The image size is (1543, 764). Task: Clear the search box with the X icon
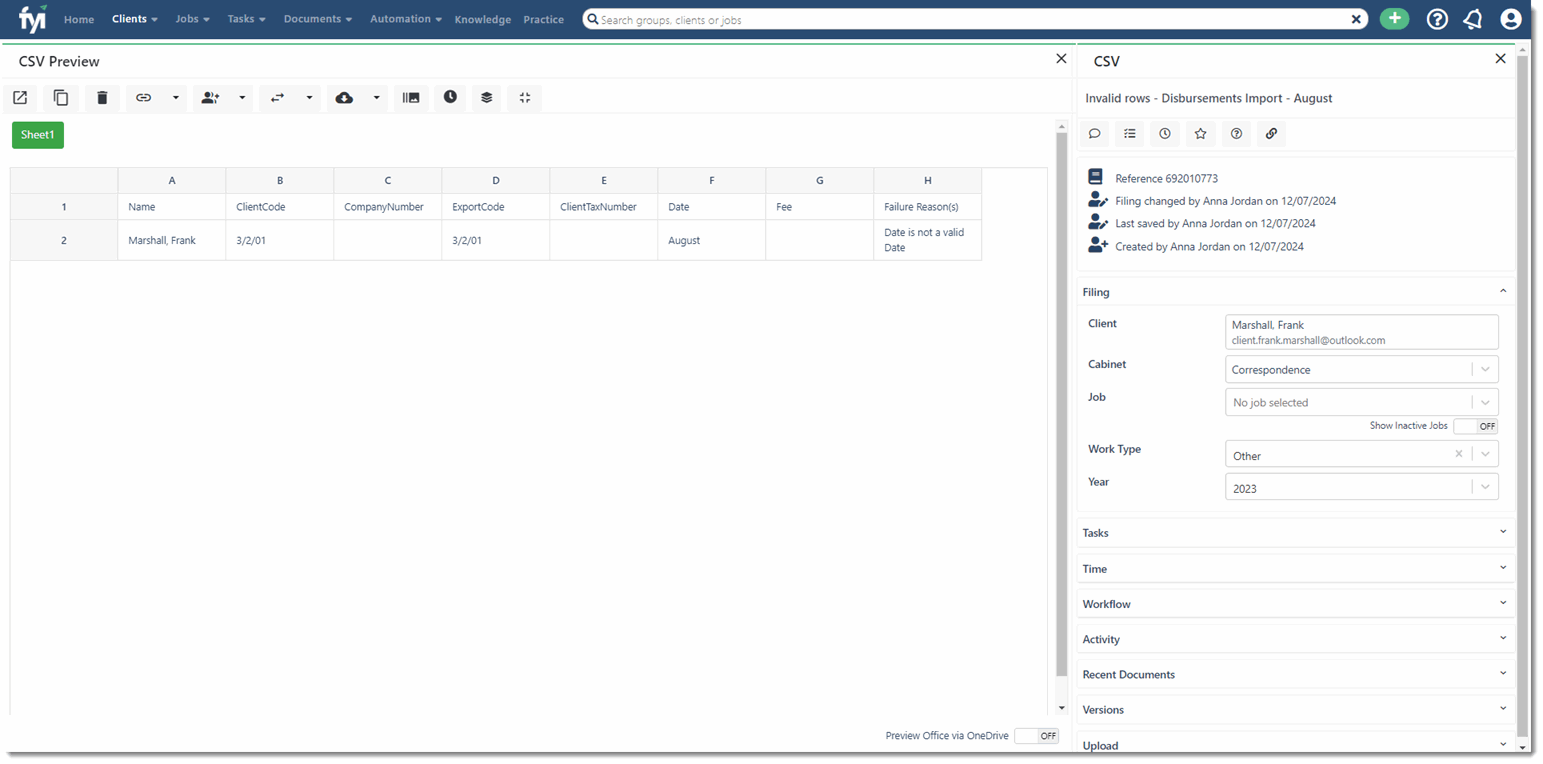tap(1356, 19)
